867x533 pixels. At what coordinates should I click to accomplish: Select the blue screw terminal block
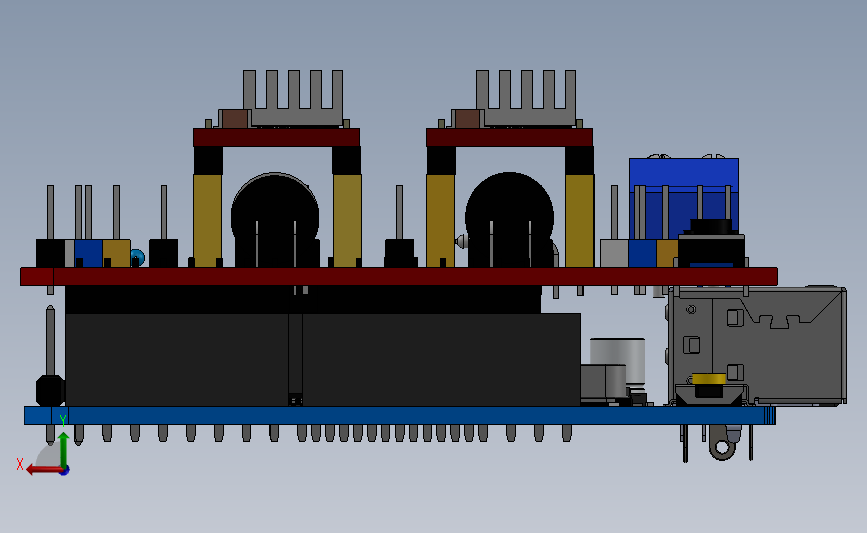[684, 198]
